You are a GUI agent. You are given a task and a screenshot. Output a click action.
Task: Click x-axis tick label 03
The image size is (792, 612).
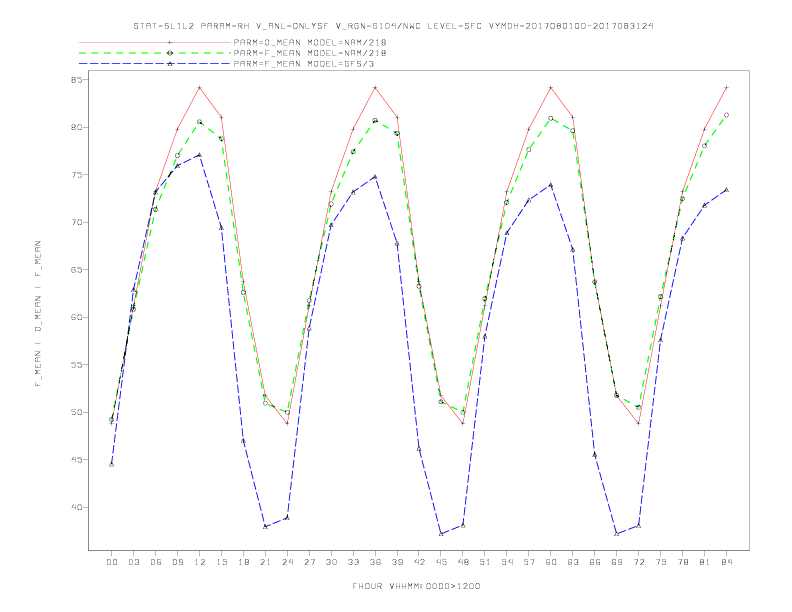(x=133, y=562)
